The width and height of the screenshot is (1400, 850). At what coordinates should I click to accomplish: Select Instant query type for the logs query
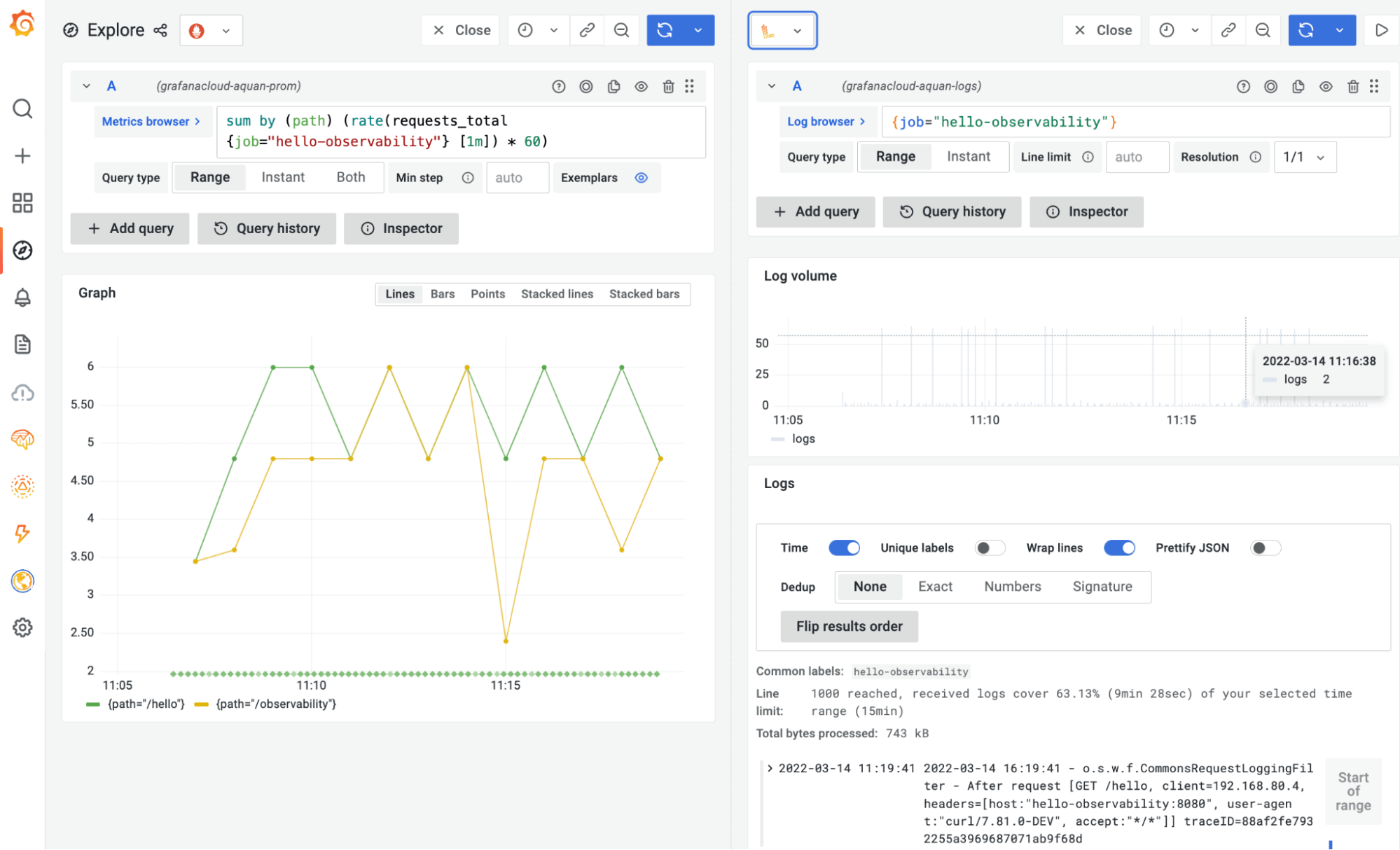(x=969, y=156)
